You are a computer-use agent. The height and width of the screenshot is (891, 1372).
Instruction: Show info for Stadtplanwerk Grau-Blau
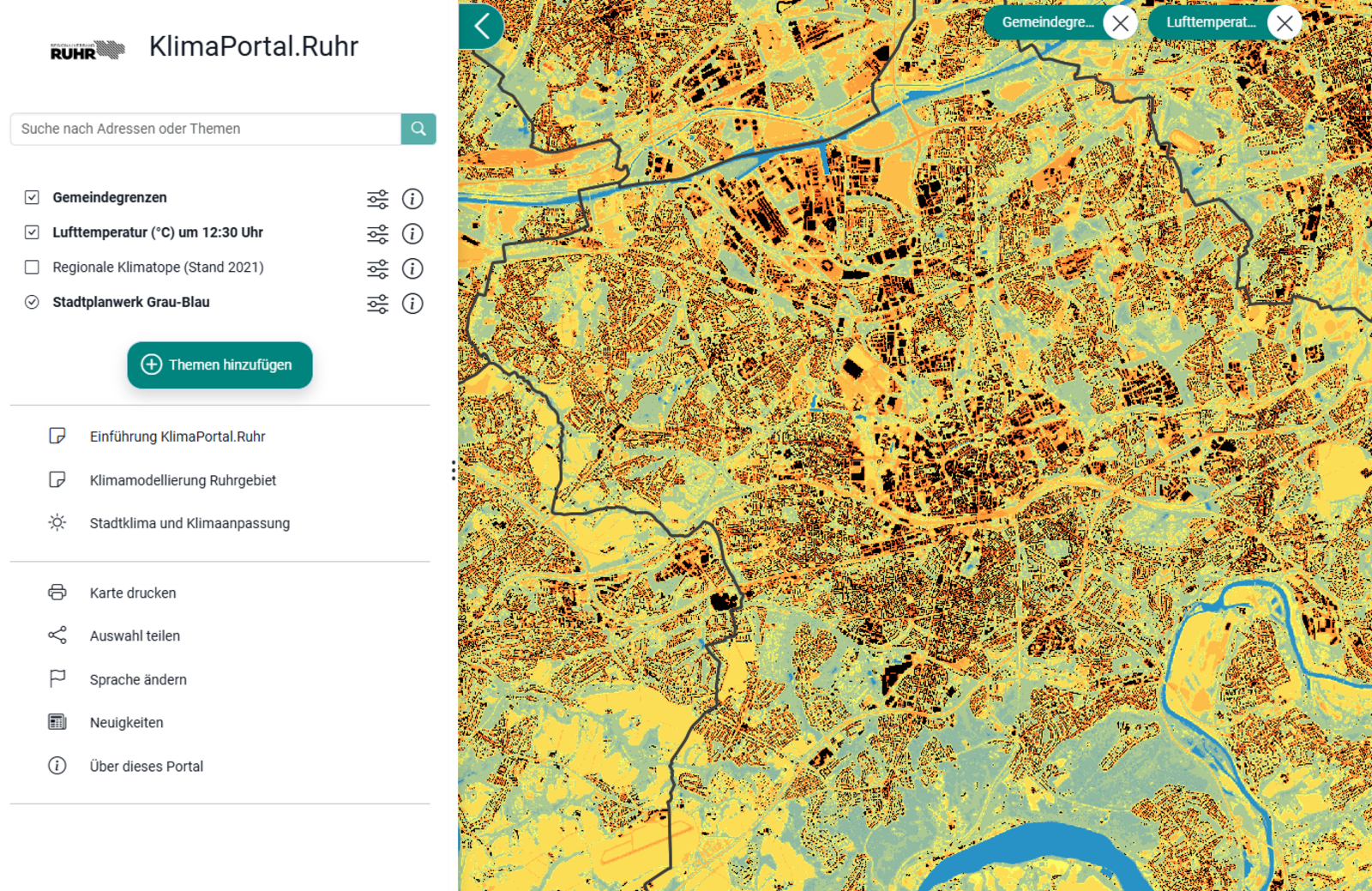click(x=412, y=304)
